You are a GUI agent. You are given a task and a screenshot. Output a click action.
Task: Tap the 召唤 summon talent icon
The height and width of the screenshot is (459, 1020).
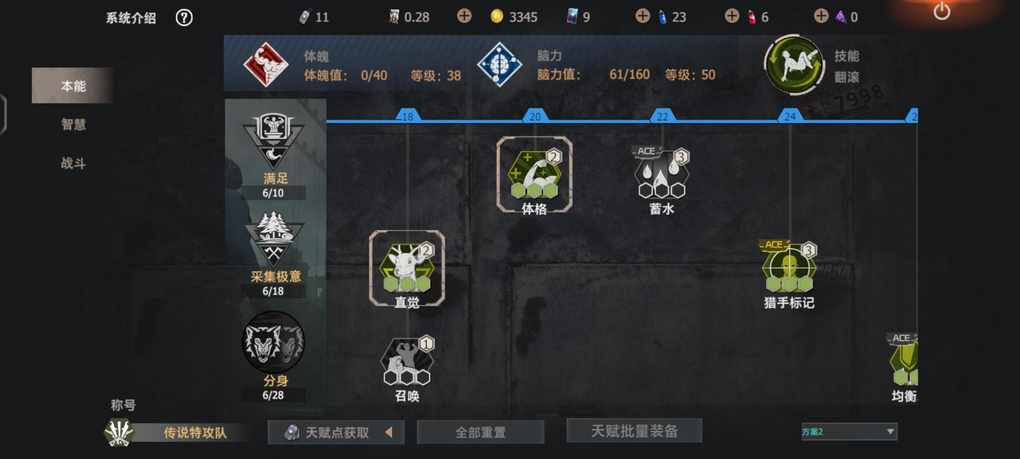(407, 361)
